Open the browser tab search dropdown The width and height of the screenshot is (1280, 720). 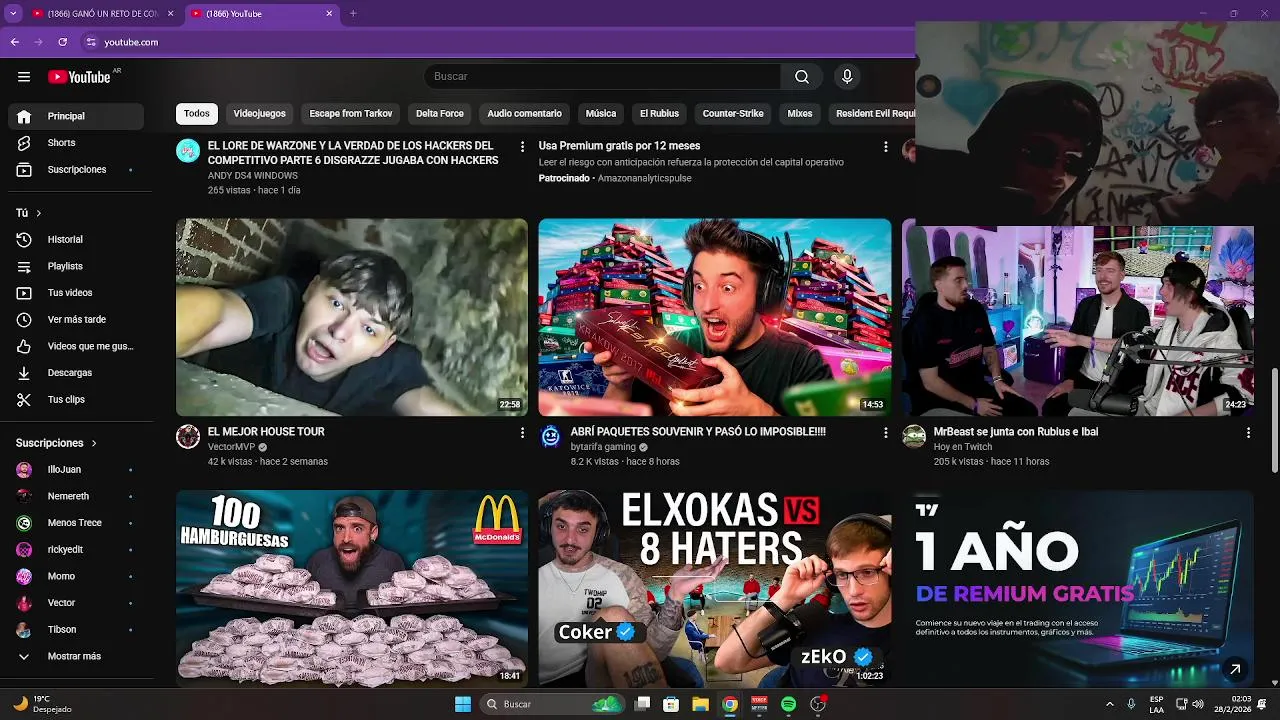(13, 13)
